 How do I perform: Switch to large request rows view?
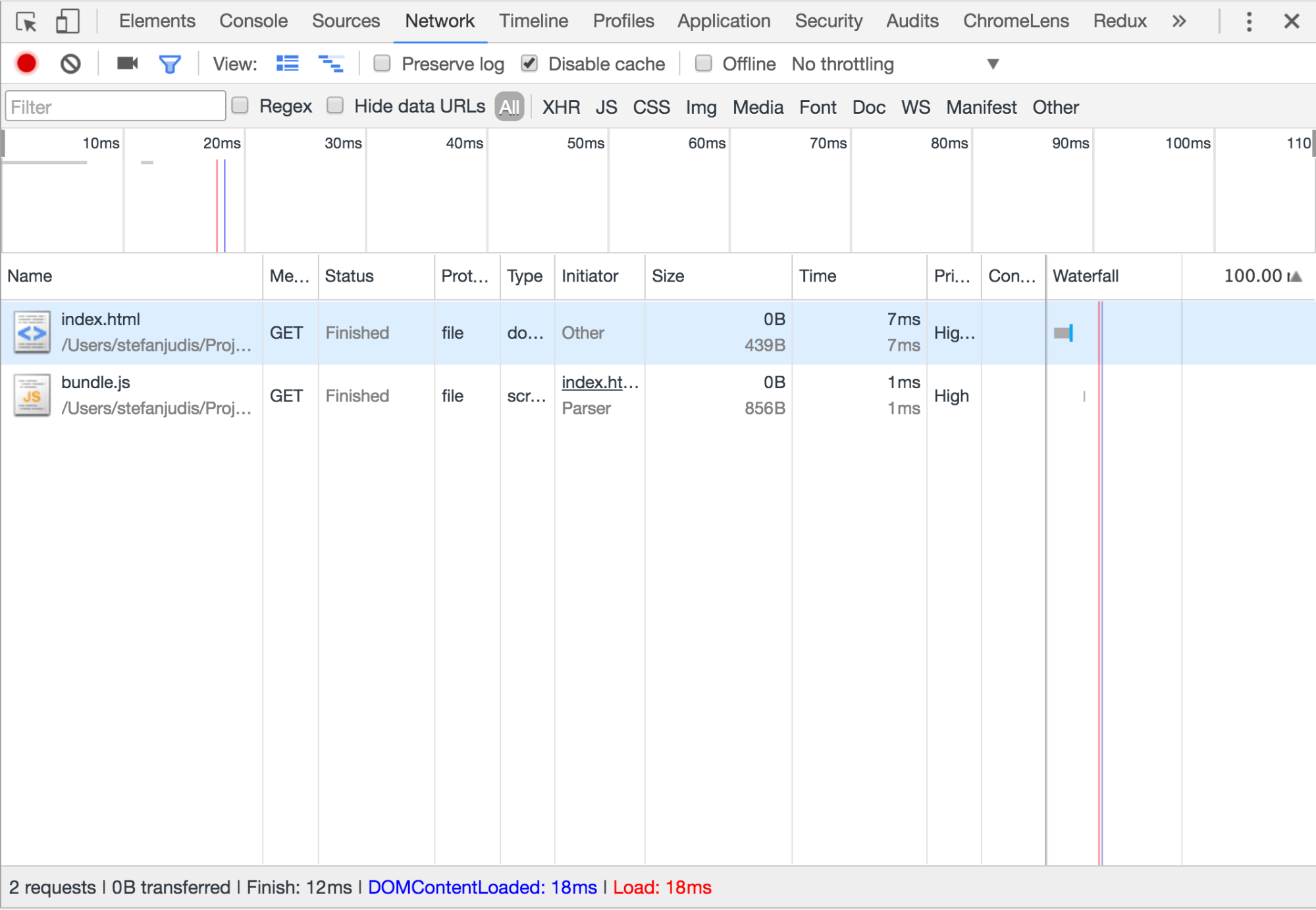coord(287,64)
